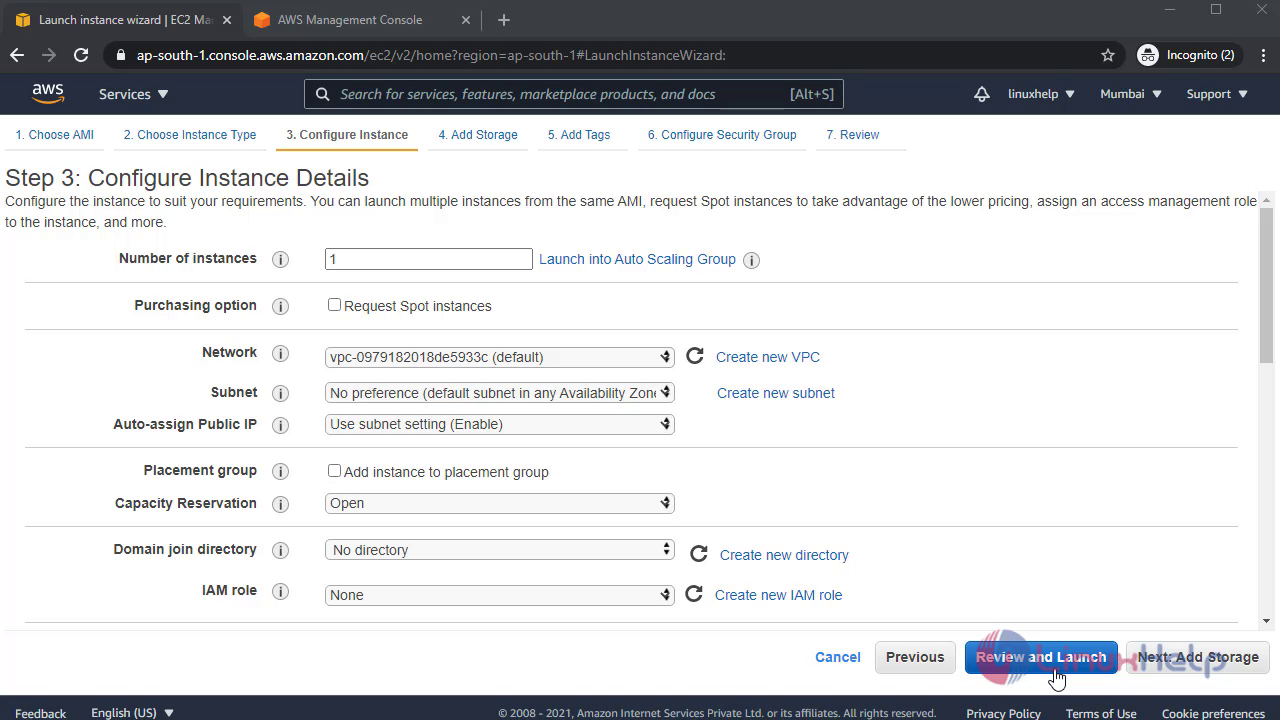Click info icon next to Capacity Reservation
Image resolution: width=1280 pixels, height=720 pixels.
click(x=281, y=504)
